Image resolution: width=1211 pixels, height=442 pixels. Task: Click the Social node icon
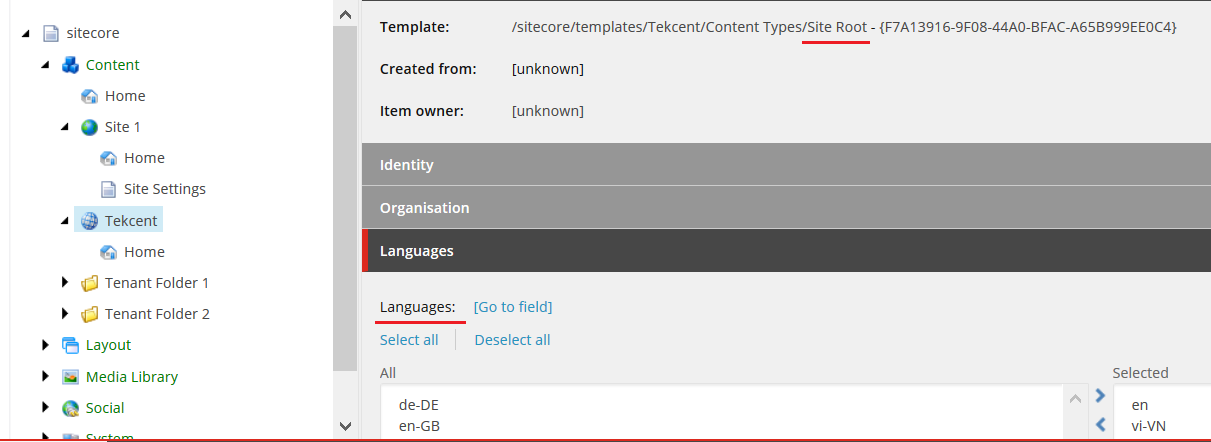[70, 408]
